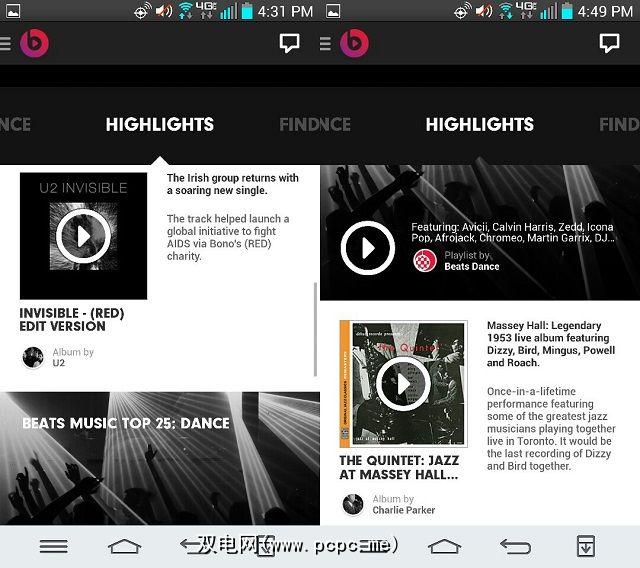Open the Charlie Parker artist avatar
Viewport: 640px width, 568px height.
(353, 504)
